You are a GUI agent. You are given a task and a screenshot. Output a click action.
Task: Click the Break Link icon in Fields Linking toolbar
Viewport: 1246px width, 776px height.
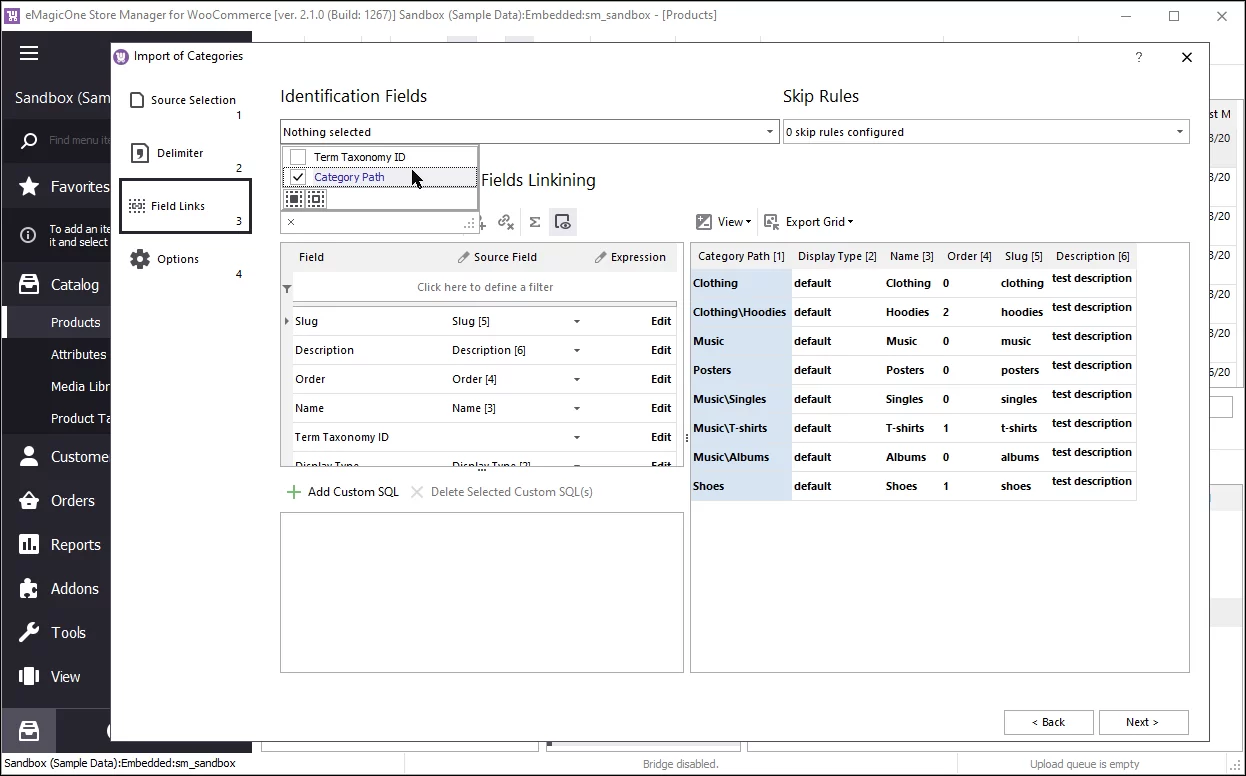[506, 221]
